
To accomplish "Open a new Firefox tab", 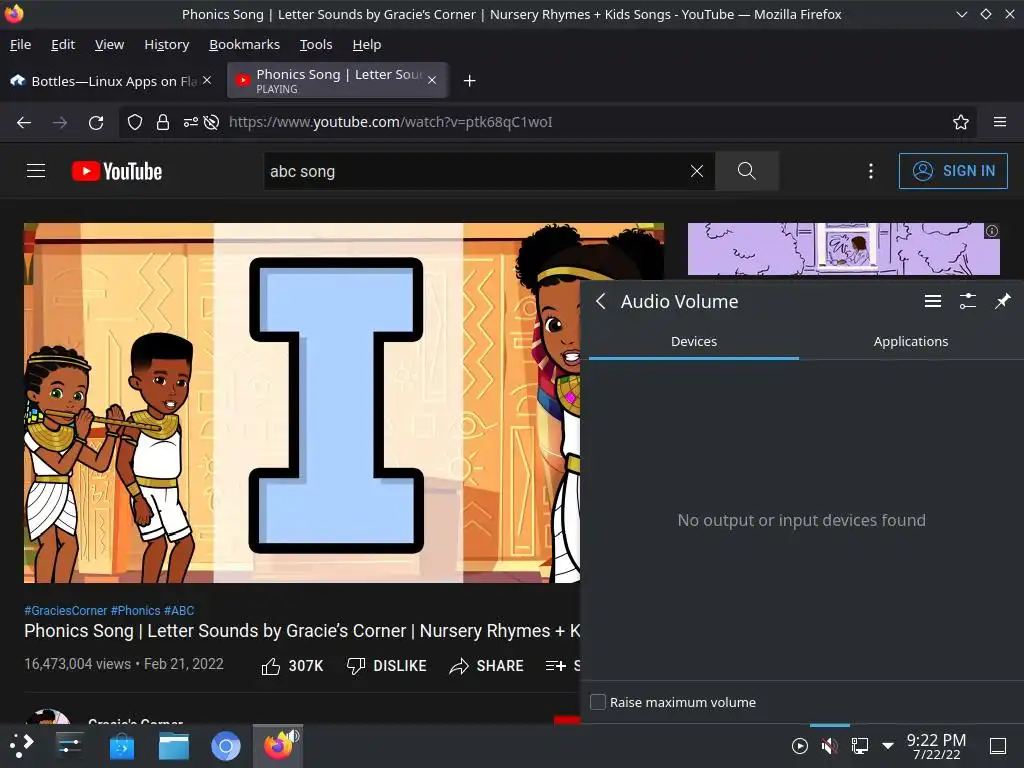I will pyautogui.click(x=469, y=80).
